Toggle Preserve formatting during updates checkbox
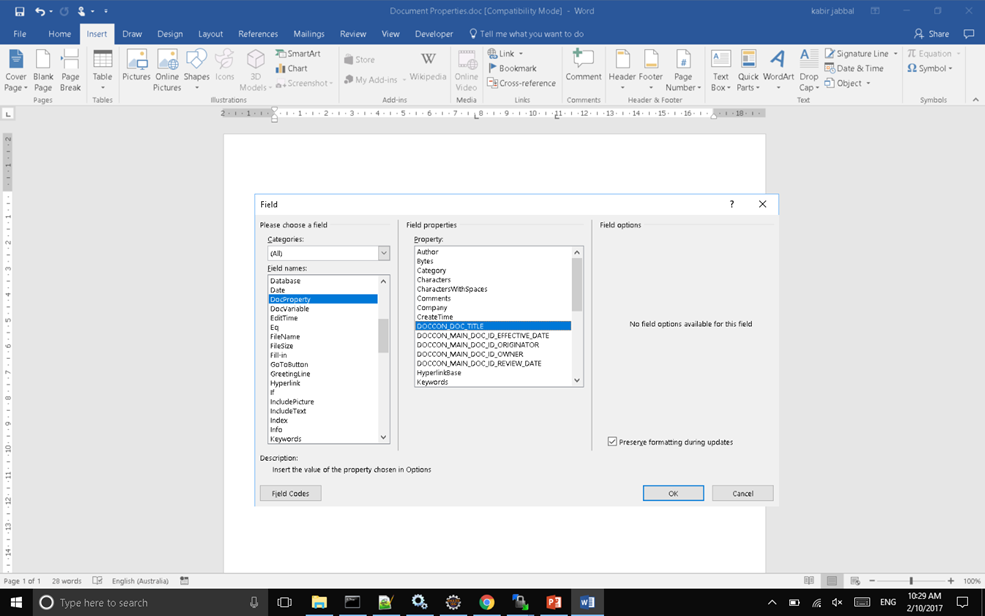Screen dimensions: 985x616 click(612, 441)
